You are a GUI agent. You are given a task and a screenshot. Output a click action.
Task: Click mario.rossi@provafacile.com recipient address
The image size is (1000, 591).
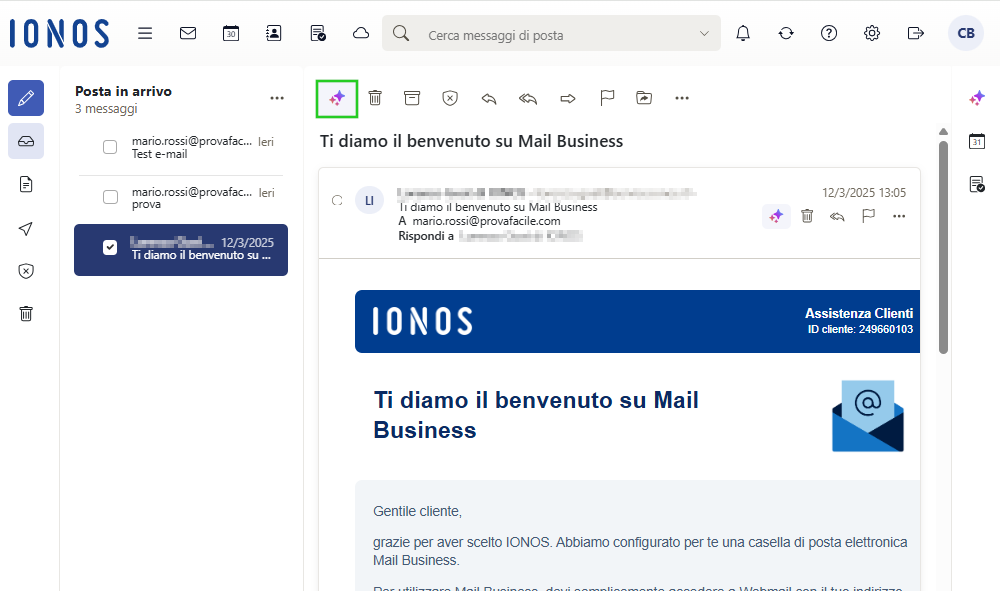point(486,221)
